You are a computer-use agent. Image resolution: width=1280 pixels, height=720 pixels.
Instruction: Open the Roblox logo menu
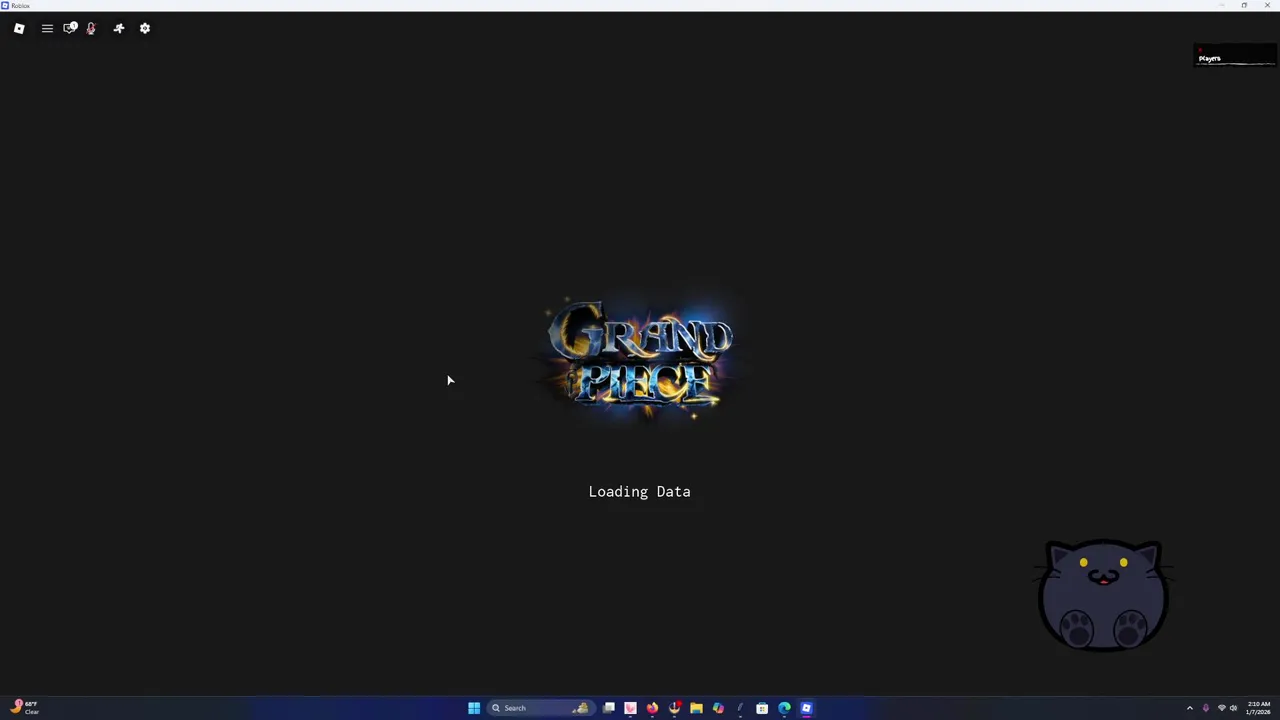coord(19,28)
